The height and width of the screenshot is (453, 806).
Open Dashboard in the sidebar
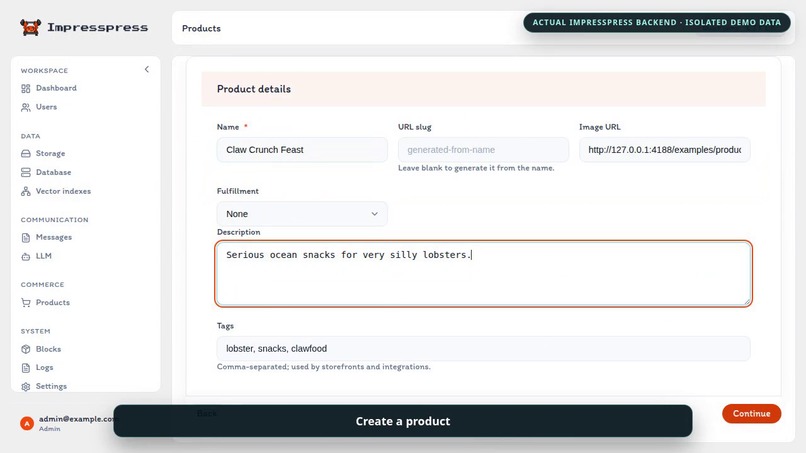tap(56, 88)
